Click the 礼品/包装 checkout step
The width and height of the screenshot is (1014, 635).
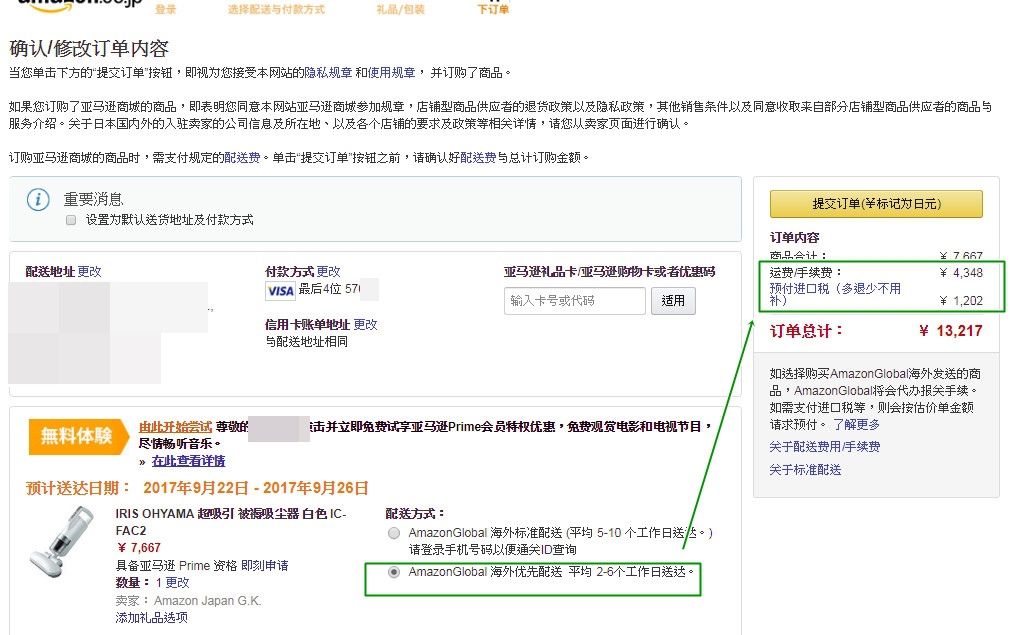(401, 10)
